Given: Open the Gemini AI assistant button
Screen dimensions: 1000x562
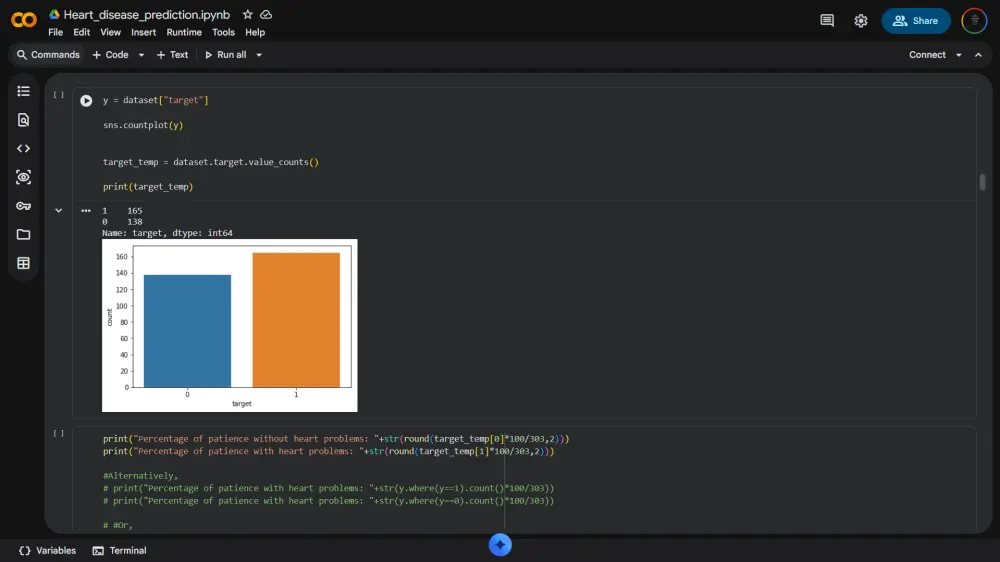Looking at the screenshot, I should pyautogui.click(x=500, y=545).
